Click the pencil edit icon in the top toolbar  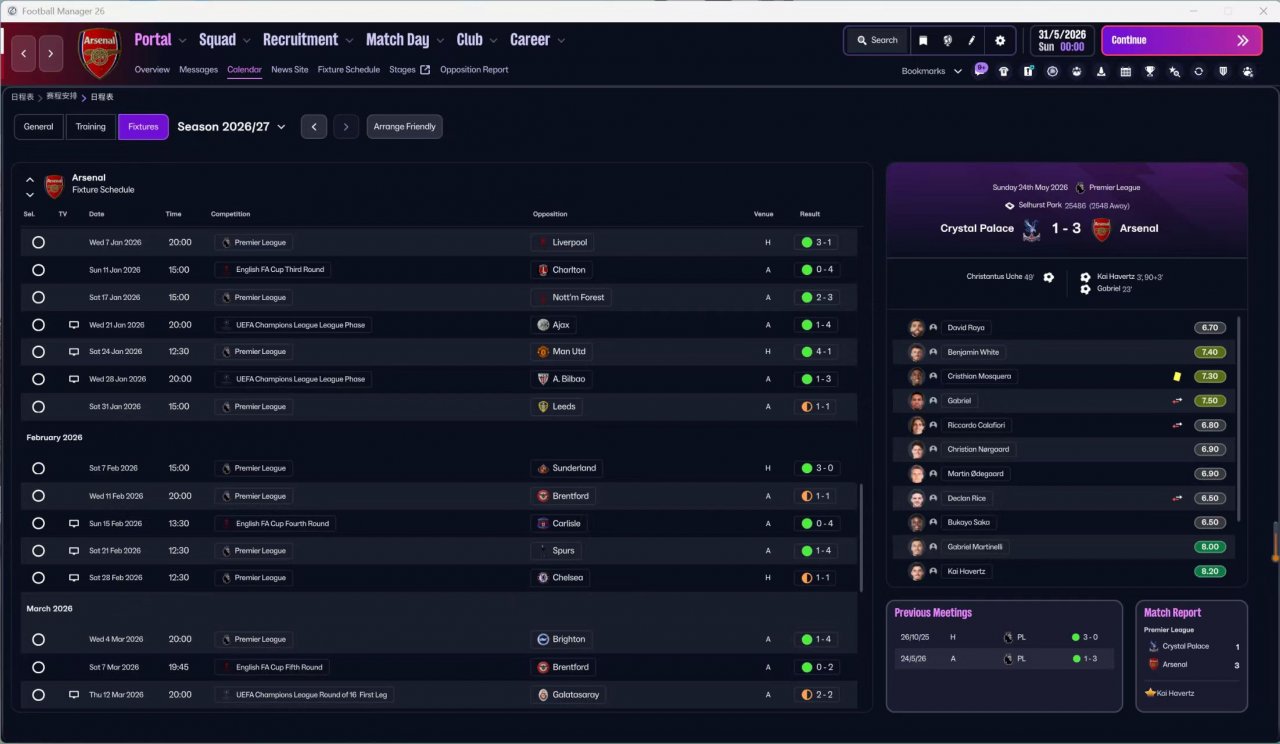(971, 41)
